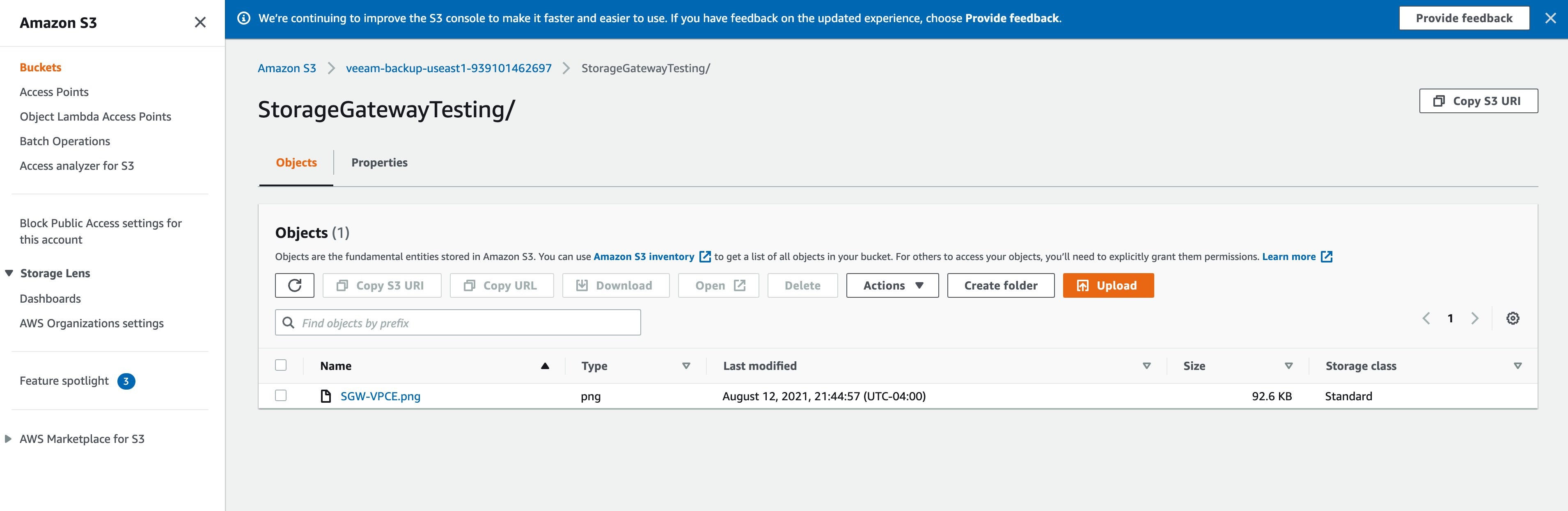Screen dimensions: 1568x511
Task: Open Feature spotlight in sidebar
Action: pos(64,381)
